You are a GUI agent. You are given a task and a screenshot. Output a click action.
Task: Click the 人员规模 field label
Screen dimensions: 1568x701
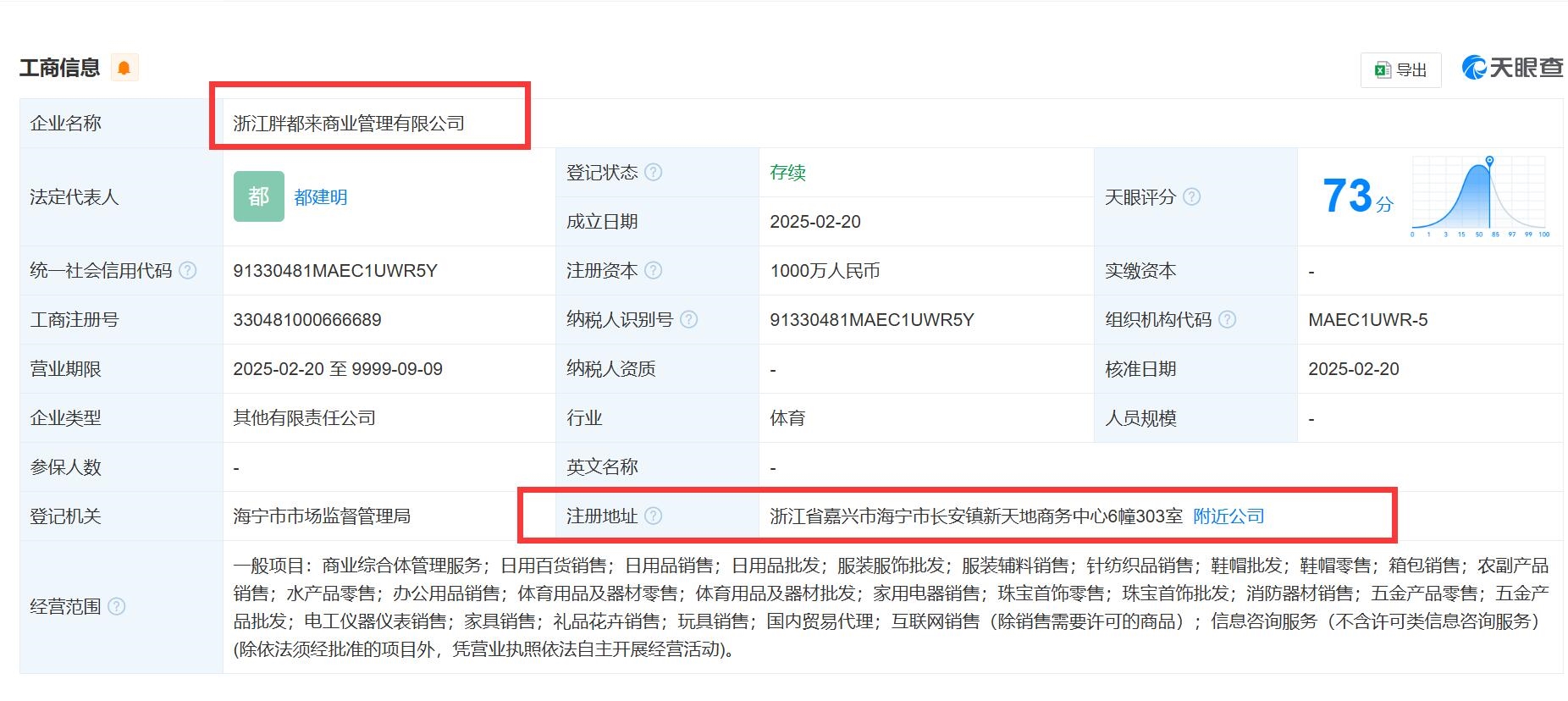click(1140, 418)
